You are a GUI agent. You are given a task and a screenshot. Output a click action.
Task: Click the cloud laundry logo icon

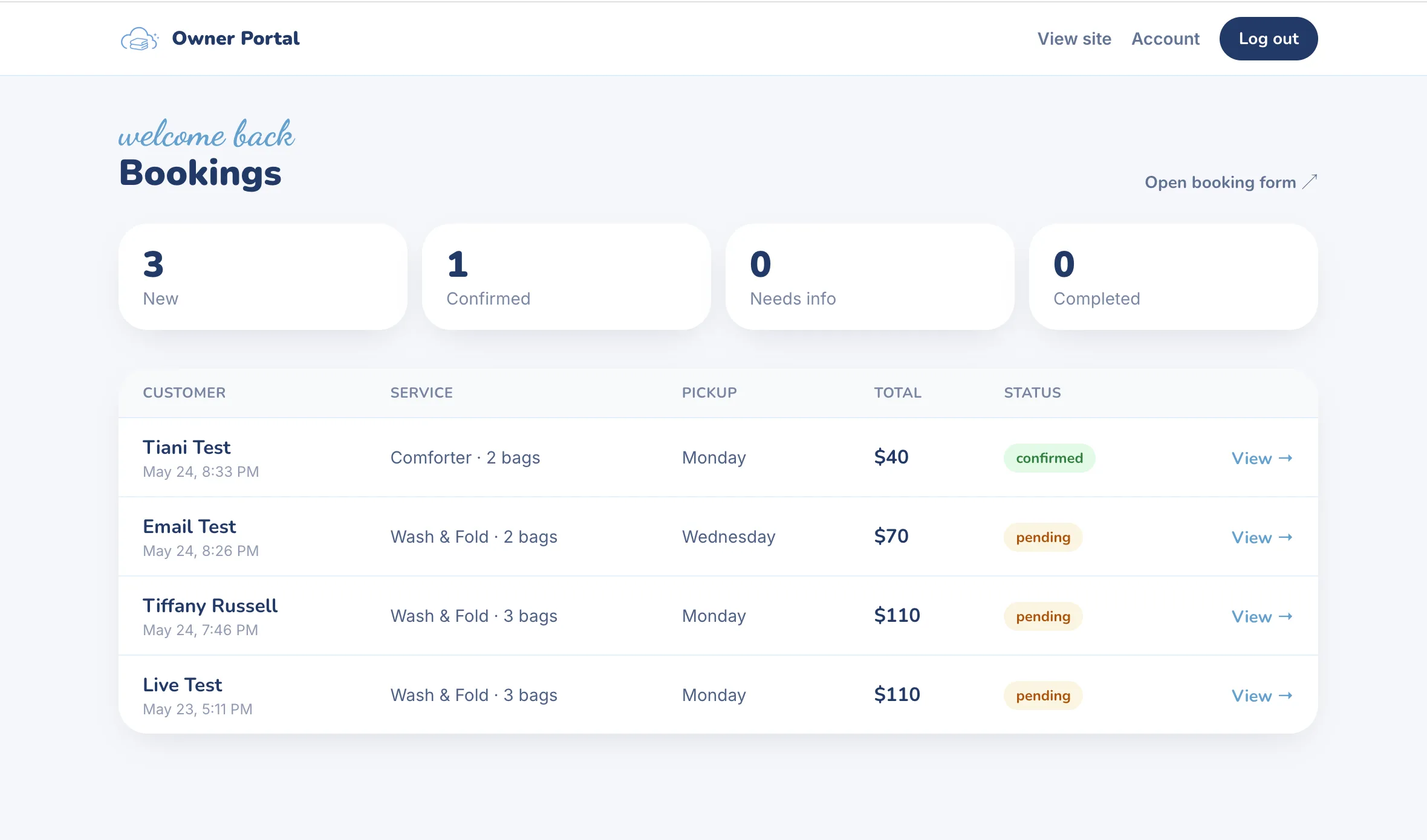140,39
